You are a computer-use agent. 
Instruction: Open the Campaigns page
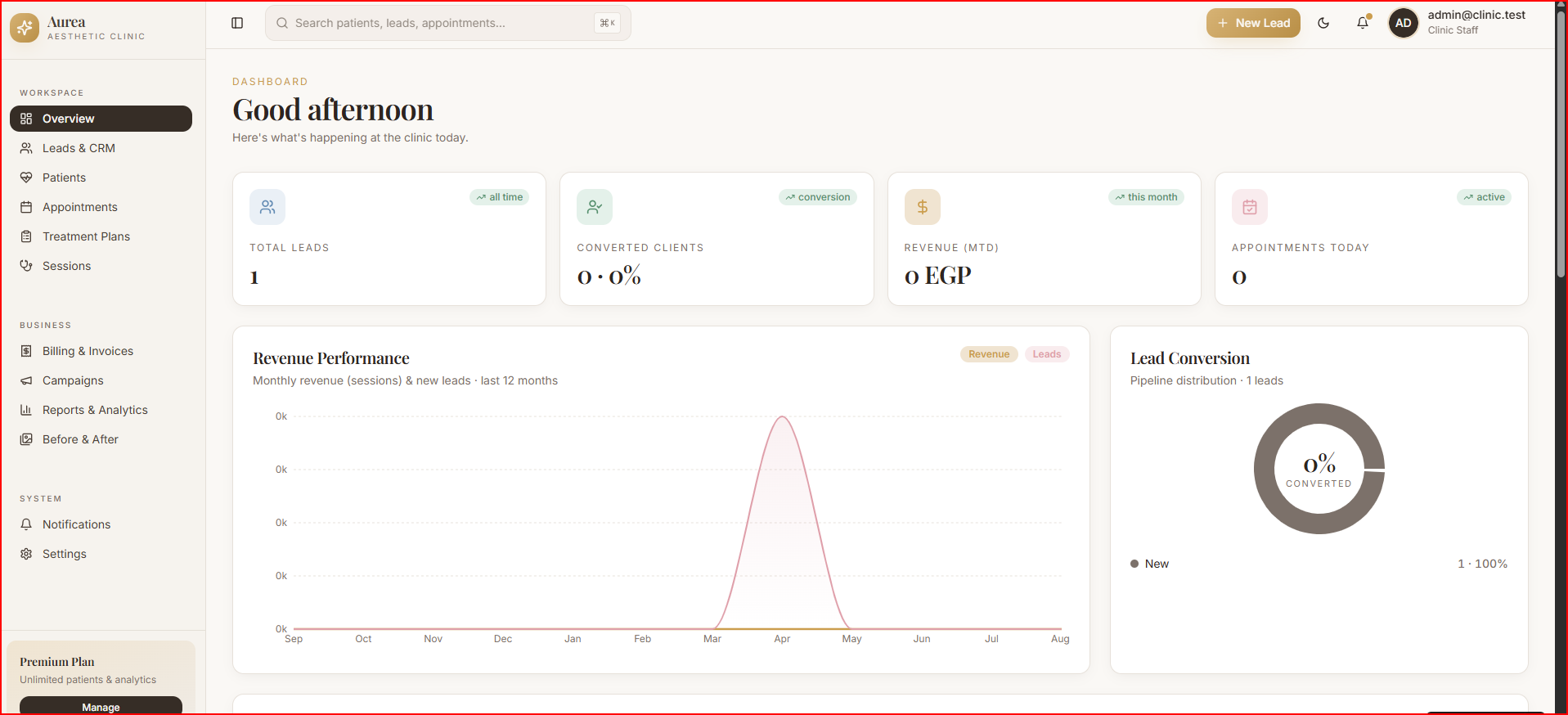pos(101,380)
